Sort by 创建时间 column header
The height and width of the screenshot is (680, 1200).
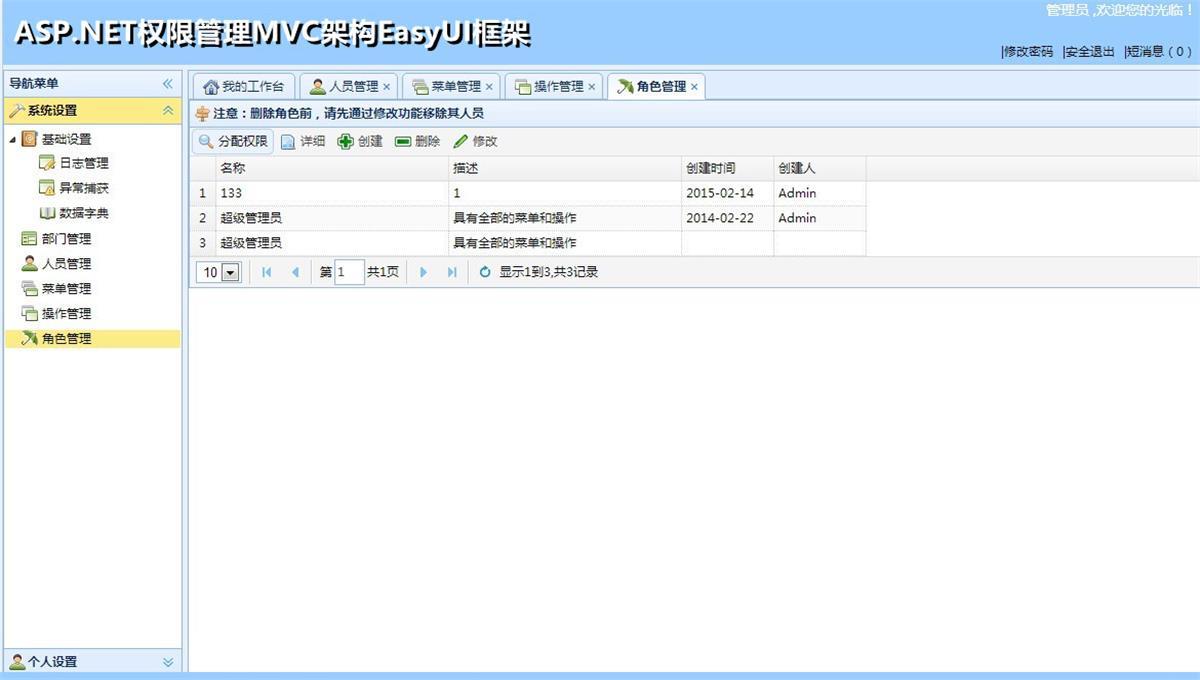coord(728,168)
